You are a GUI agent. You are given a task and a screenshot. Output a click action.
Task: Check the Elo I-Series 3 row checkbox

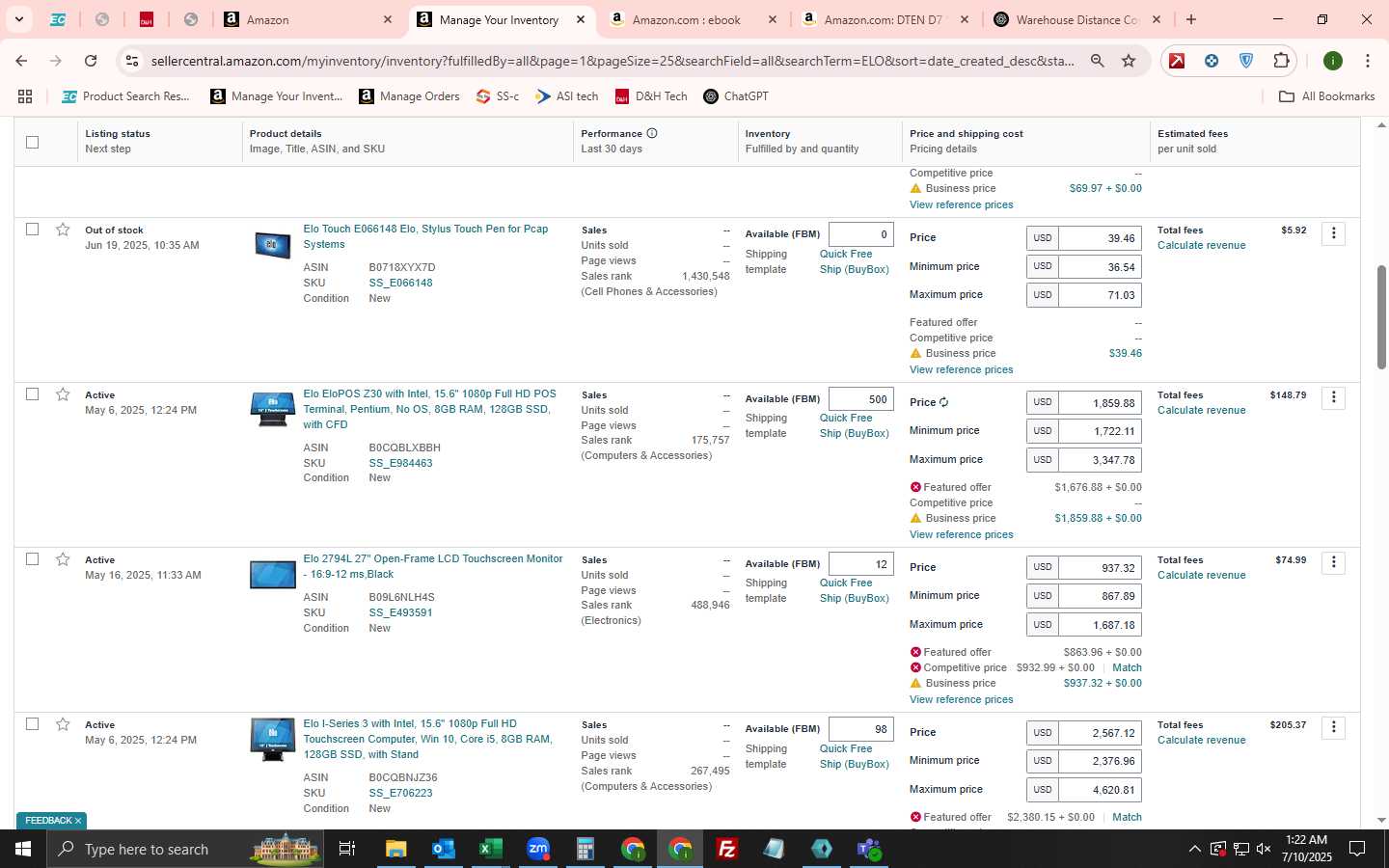[32, 724]
